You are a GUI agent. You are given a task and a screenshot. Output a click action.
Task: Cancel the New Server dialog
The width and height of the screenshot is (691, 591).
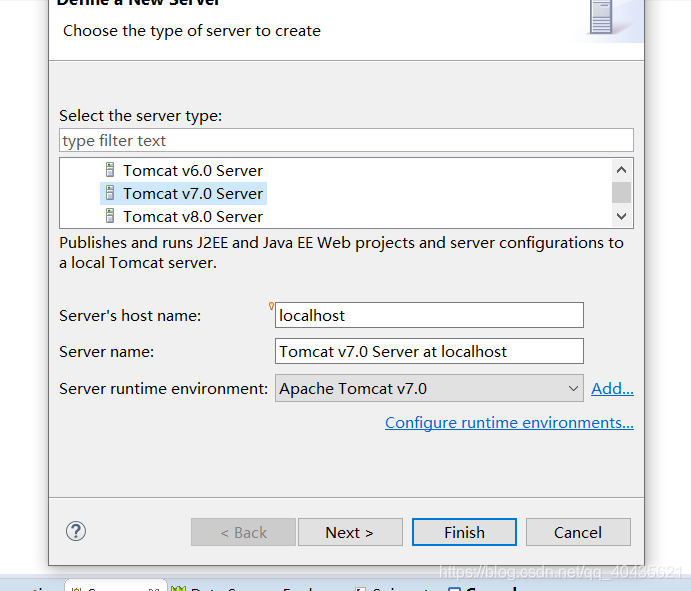pyautogui.click(x=578, y=532)
